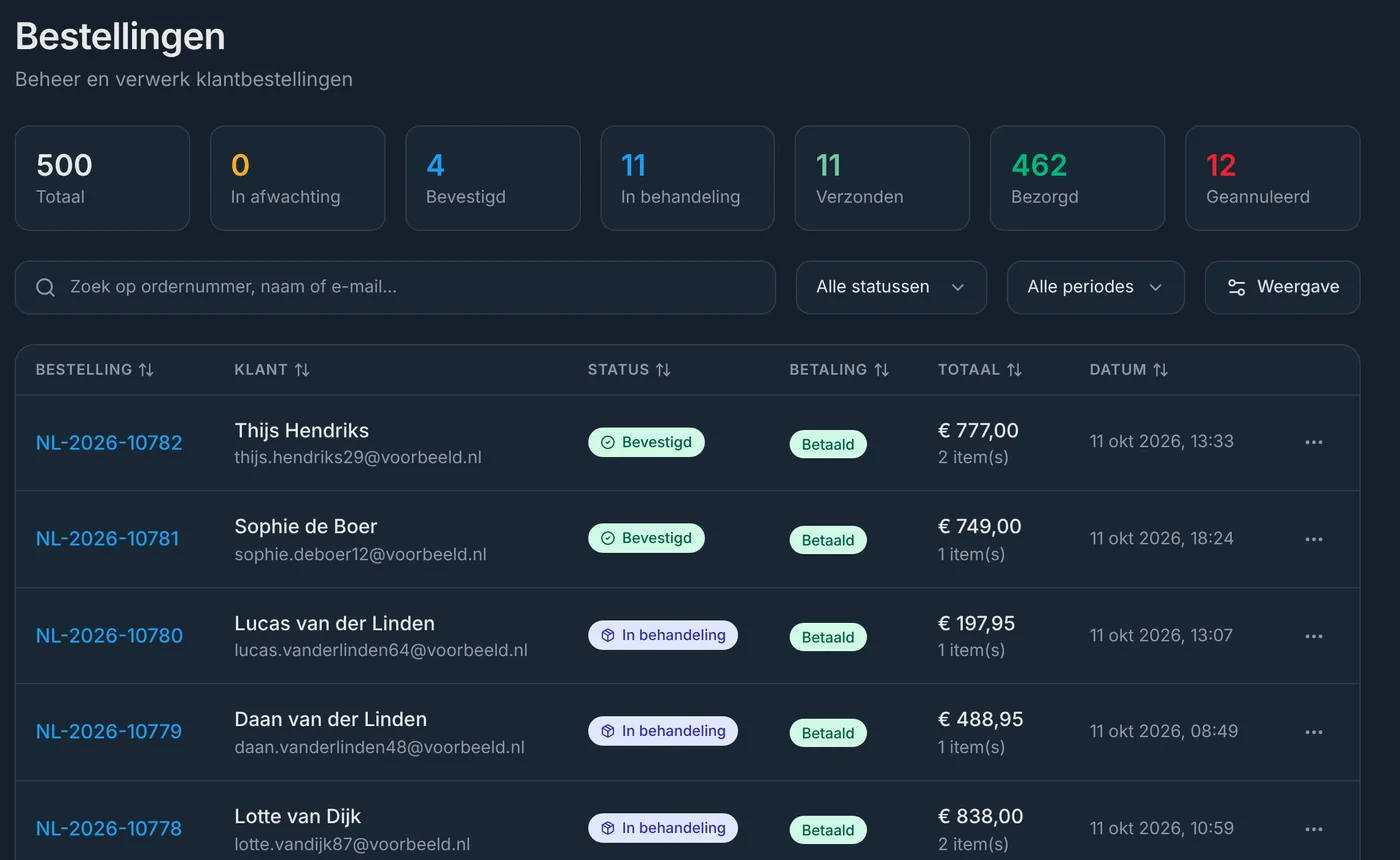Filter by the Bezorgd 462 summary card
This screenshot has width=1400, height=860.
[x=1077, y=178]
